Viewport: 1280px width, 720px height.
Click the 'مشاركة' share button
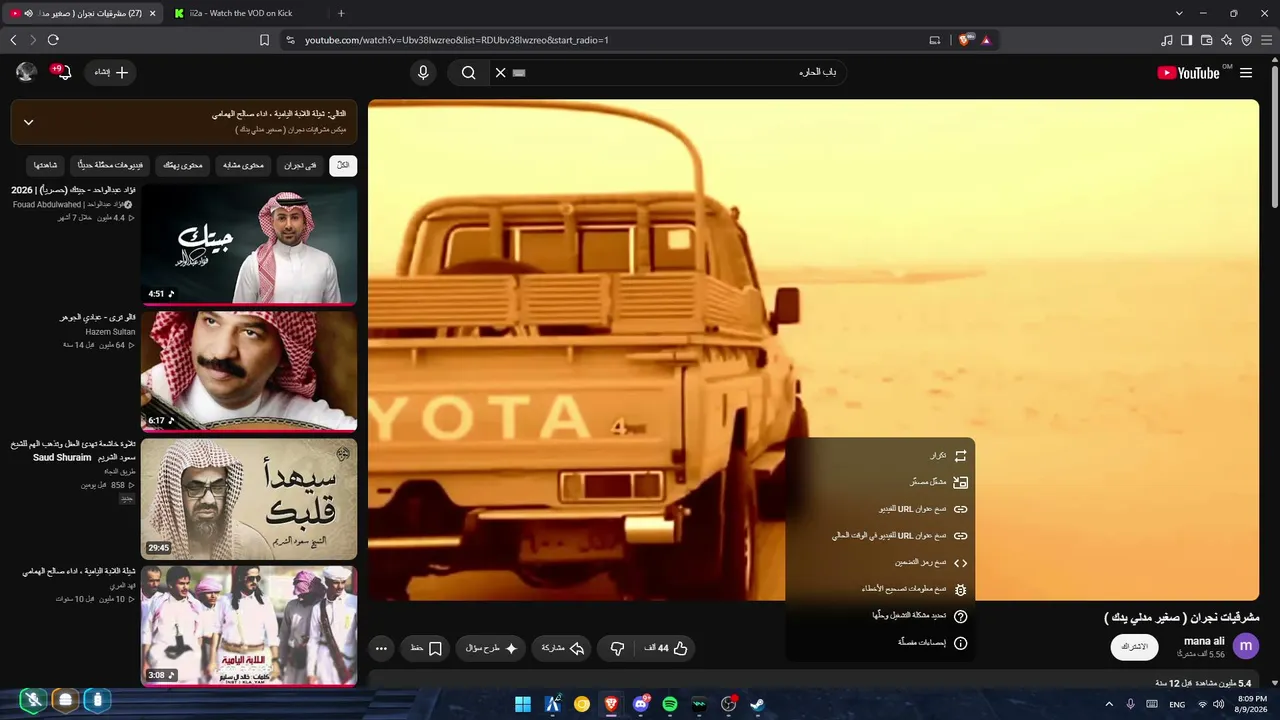tap(563, 648)
